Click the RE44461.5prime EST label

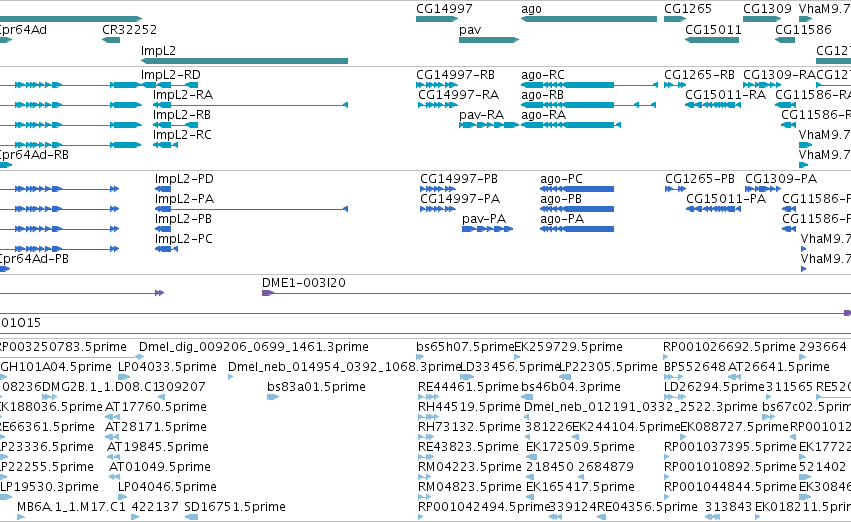point(468,387)
